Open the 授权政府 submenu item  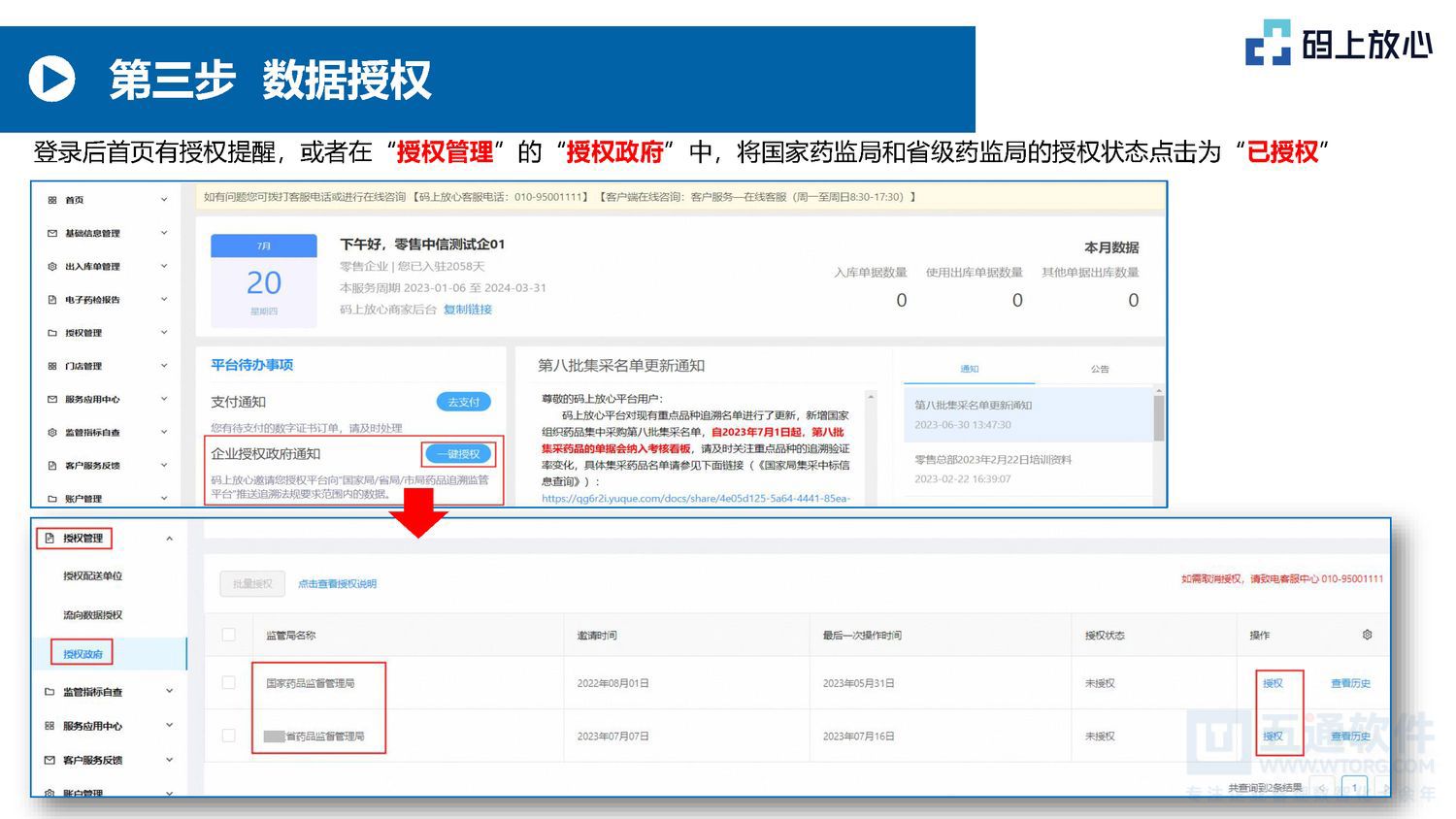pyautogui.click(x=82, y=653)
